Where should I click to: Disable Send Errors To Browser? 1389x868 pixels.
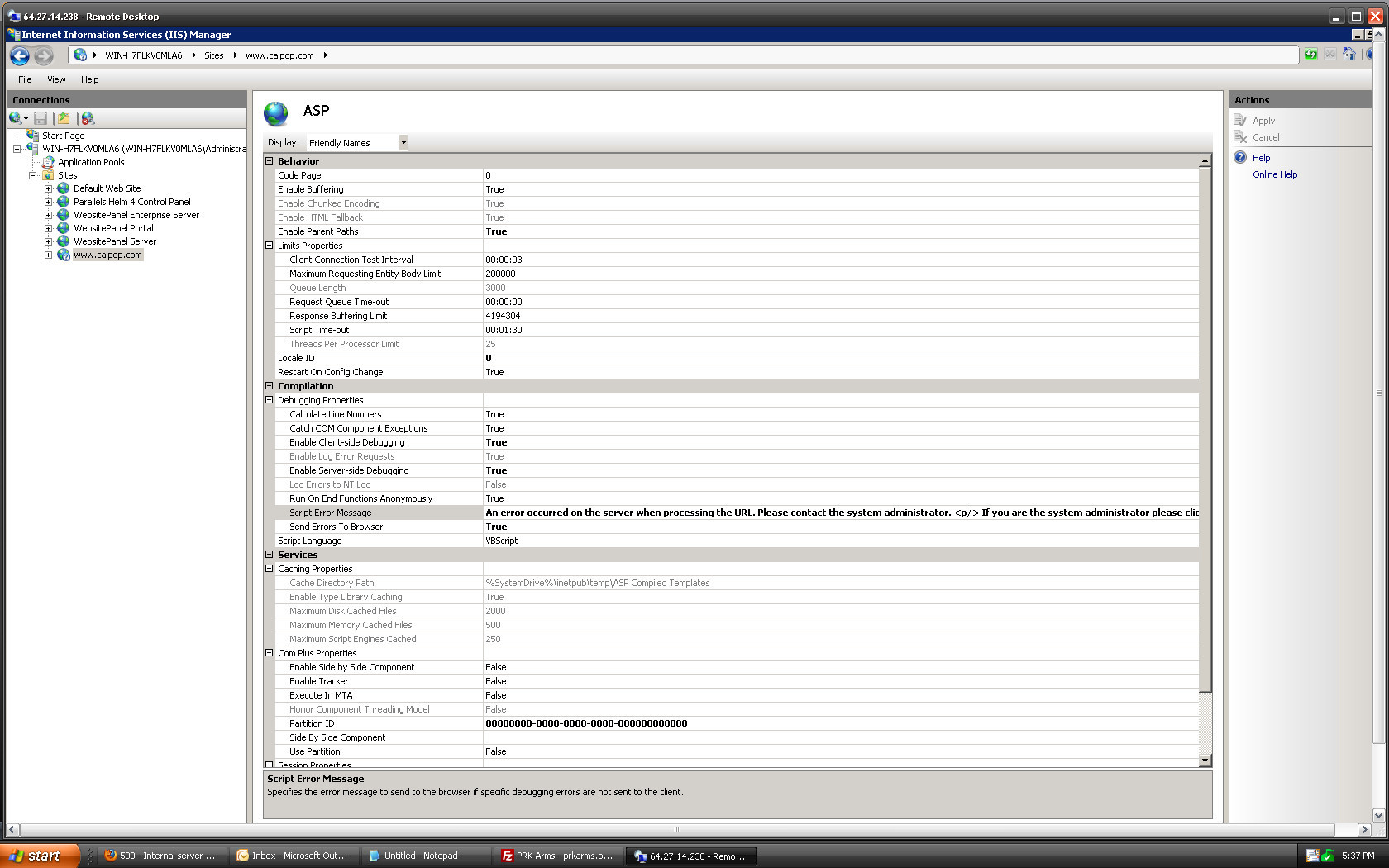[579, 527]
